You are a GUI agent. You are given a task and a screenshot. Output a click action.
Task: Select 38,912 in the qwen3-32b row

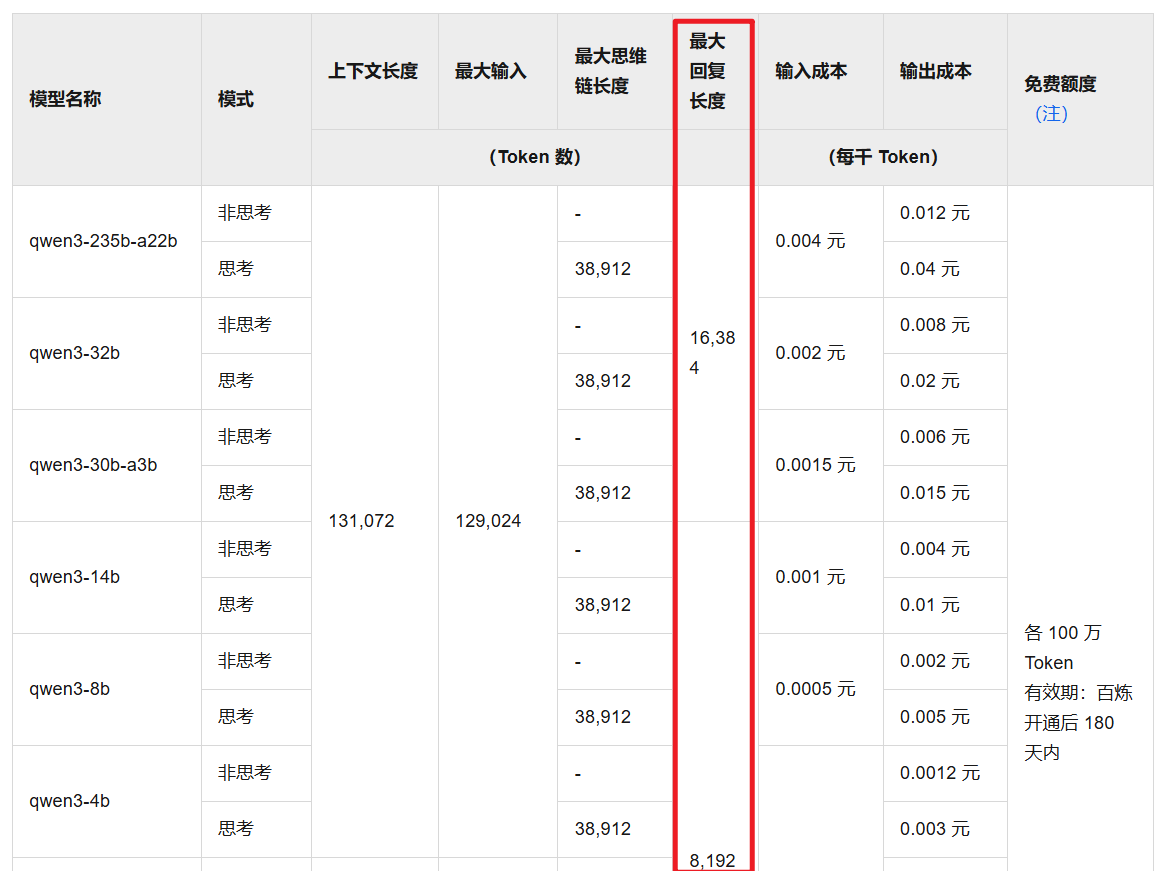603,381
